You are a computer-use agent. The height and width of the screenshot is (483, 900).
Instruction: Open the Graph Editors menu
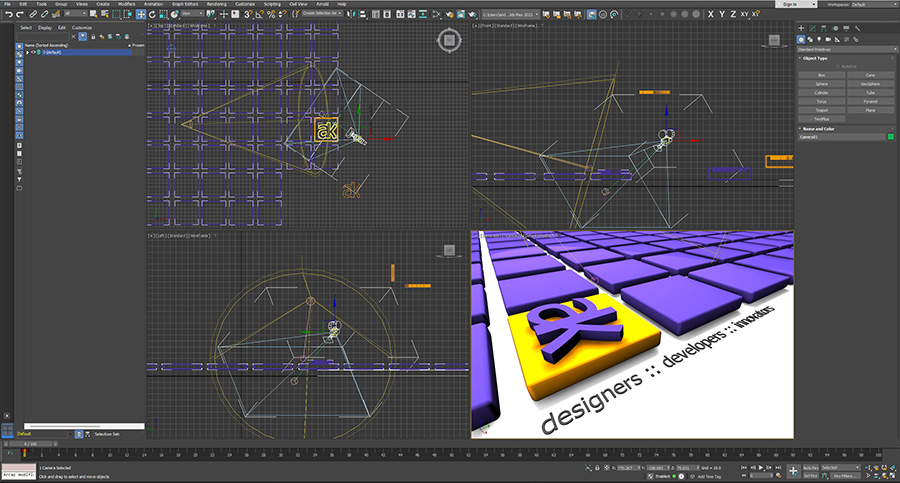click(185, 4)
